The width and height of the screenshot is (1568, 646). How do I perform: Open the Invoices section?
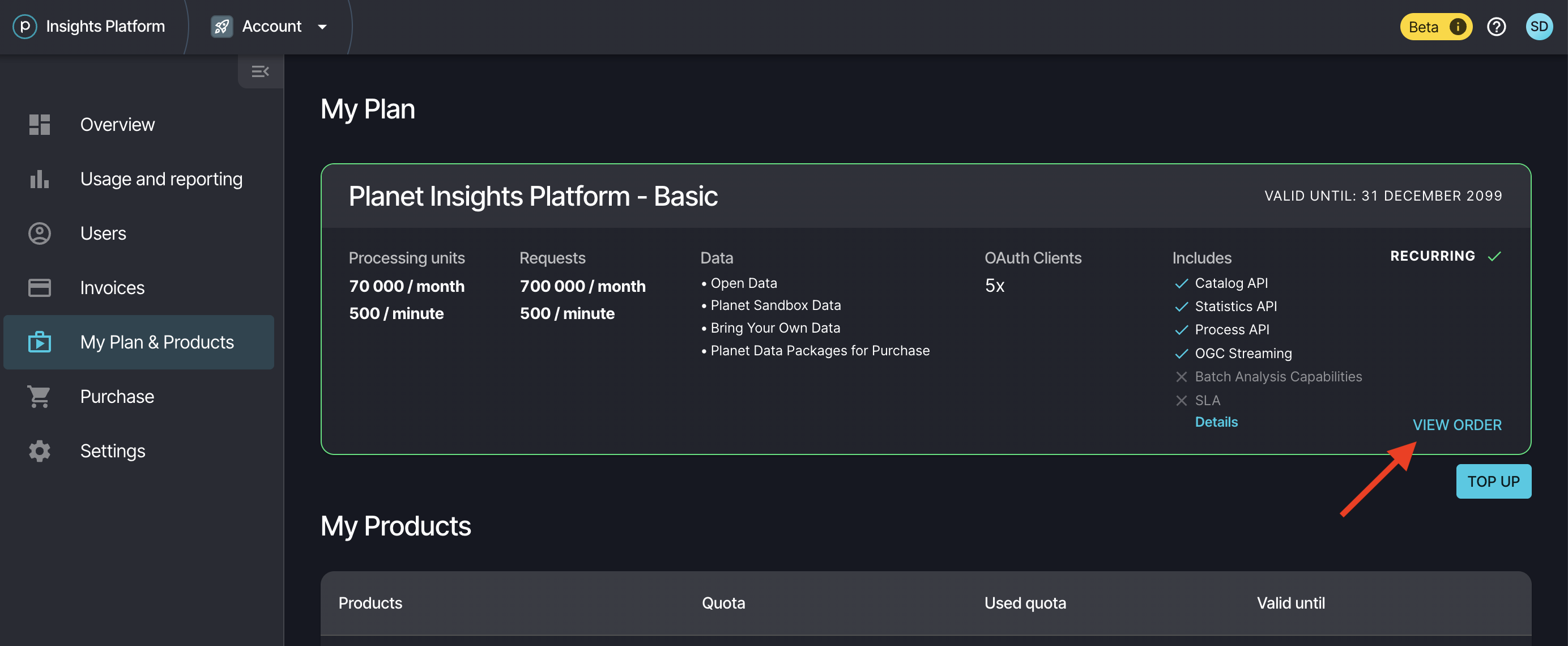pos(113,287)
